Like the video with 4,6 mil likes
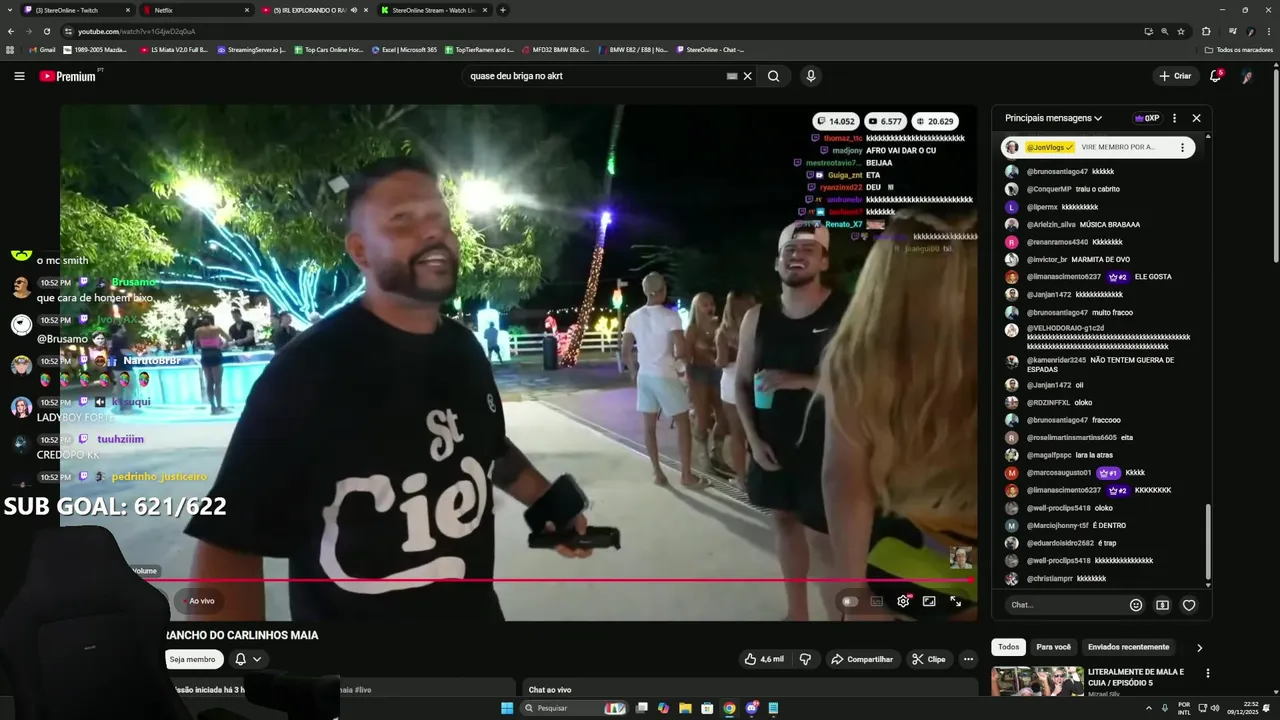The height and width of the screenshot is (720, 1280). click(765, 659)
